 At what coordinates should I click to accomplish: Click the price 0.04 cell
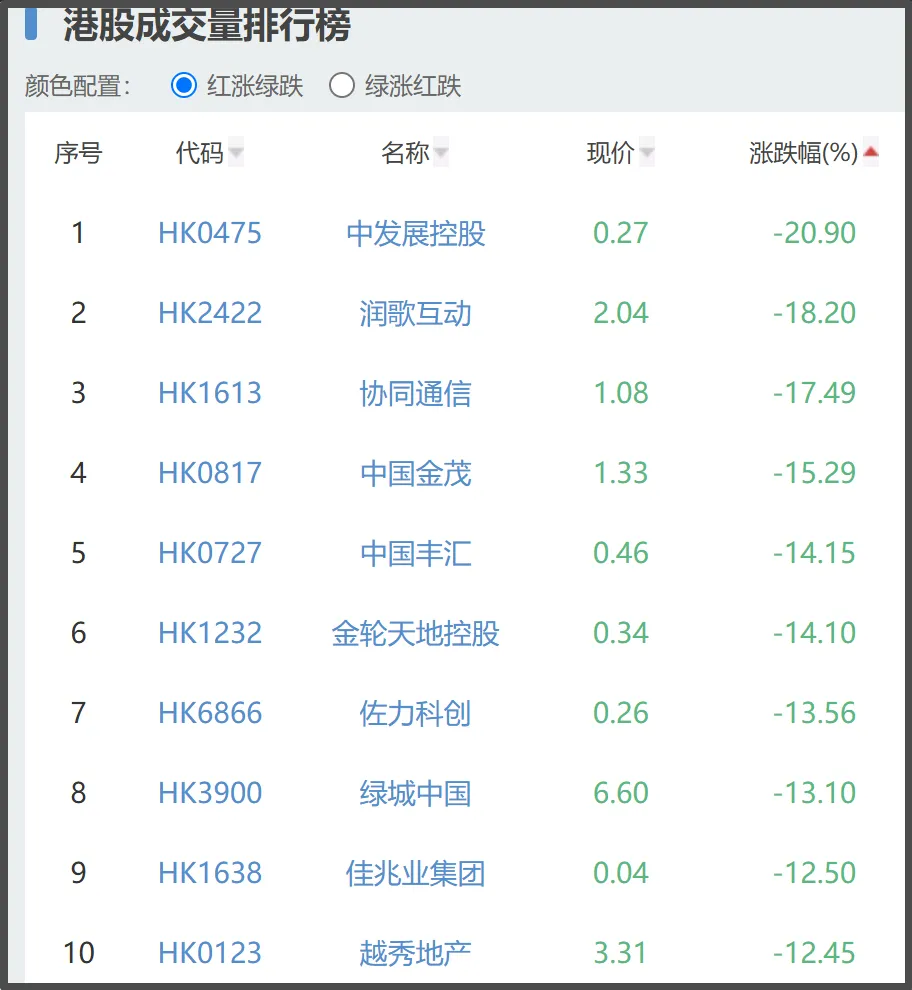621,873
